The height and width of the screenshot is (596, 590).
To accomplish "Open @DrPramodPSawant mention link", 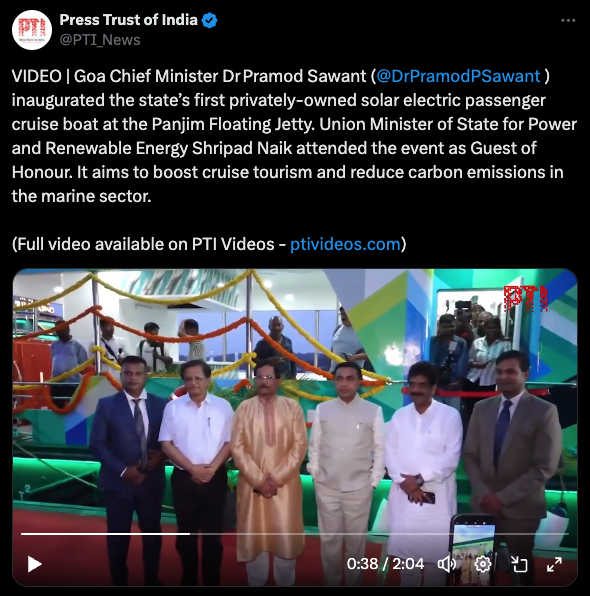I will (x=458, y=76).
